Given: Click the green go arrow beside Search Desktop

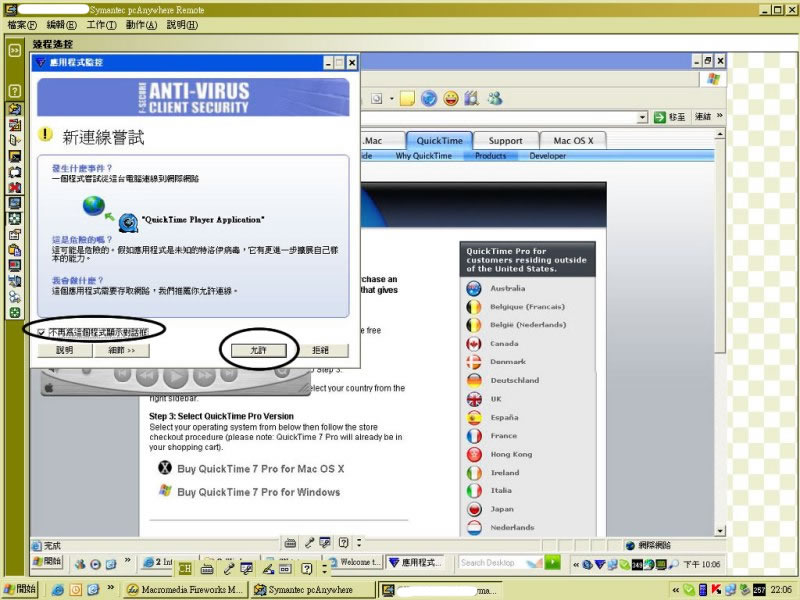Looking at the screenshot, I should click(x=553, y=562).
